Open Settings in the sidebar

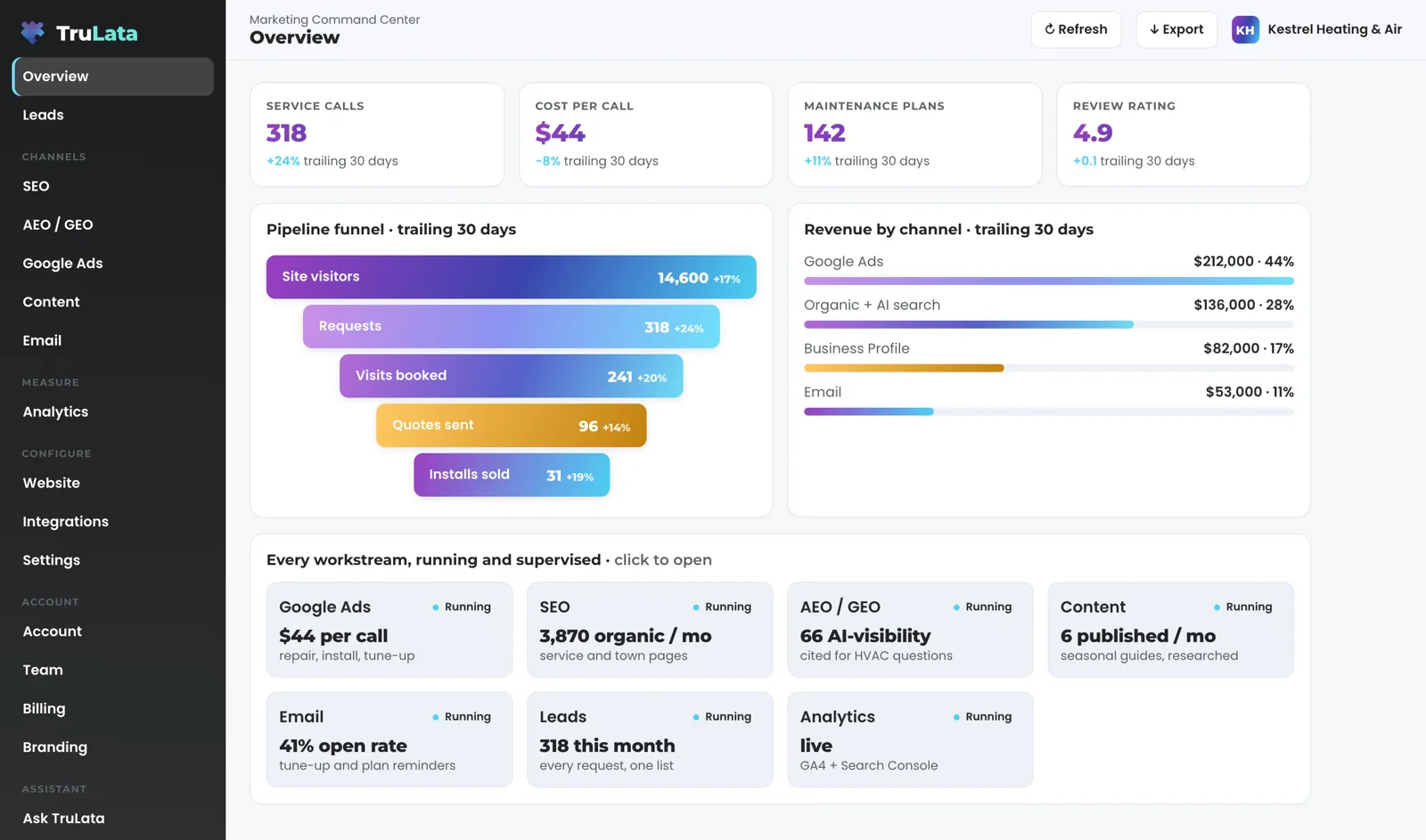point(113,560)
